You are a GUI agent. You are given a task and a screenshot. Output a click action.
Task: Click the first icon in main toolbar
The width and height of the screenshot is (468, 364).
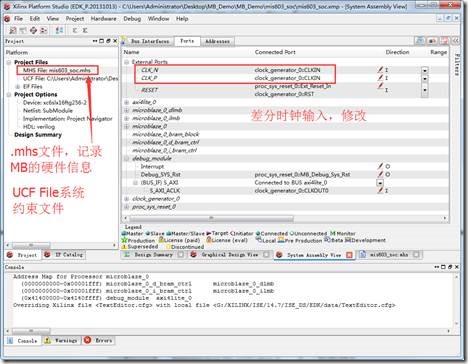(13, 30)
